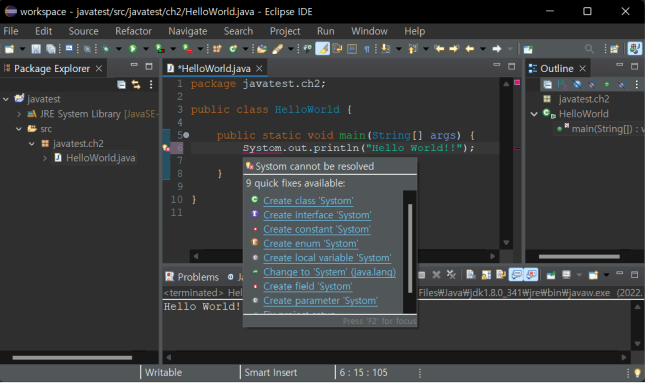The height and width of the screenshot is (383, 645).
Task: Select the Java perspective icon
Action: (x=634, y=49)
